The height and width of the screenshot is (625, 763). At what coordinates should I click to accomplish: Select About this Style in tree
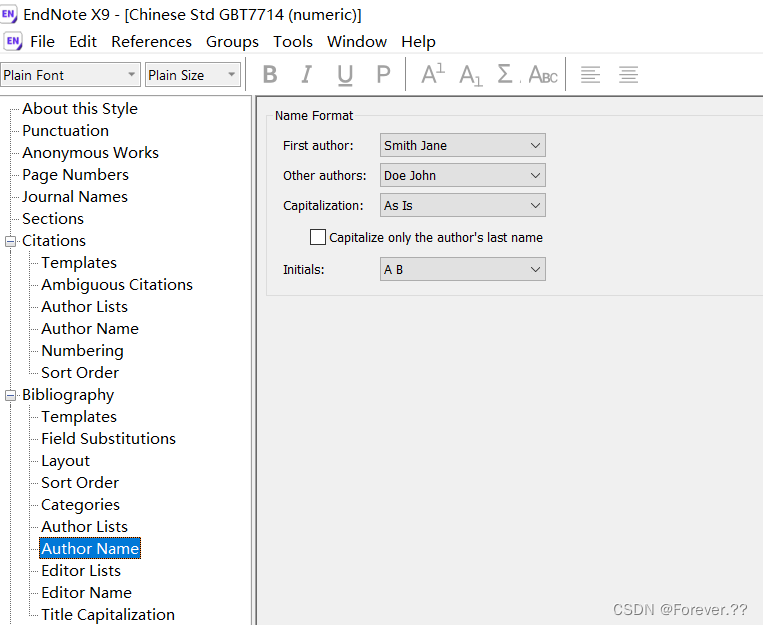click(80, 109)
